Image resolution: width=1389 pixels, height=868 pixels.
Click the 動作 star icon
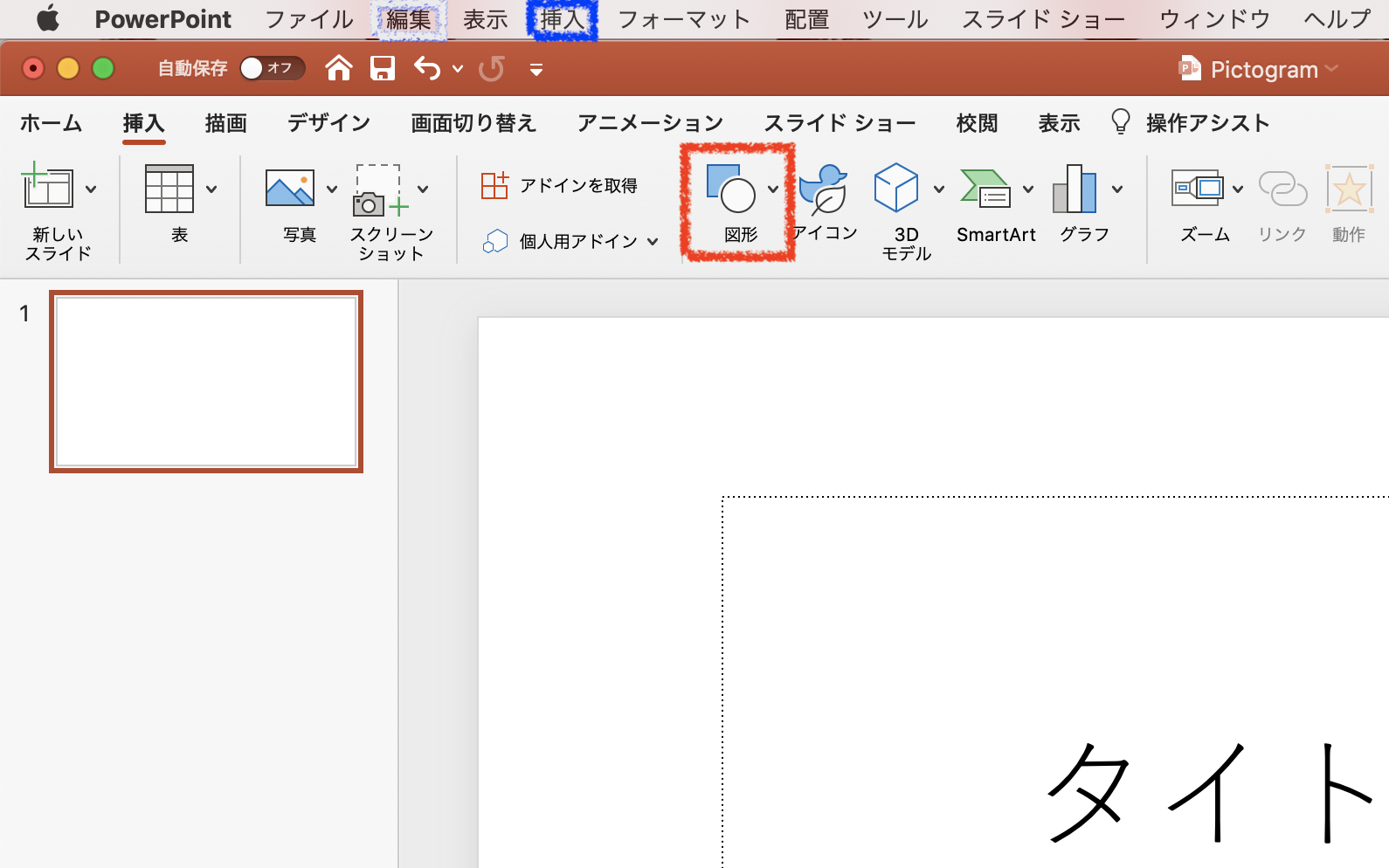click(x=1349, y=189)
